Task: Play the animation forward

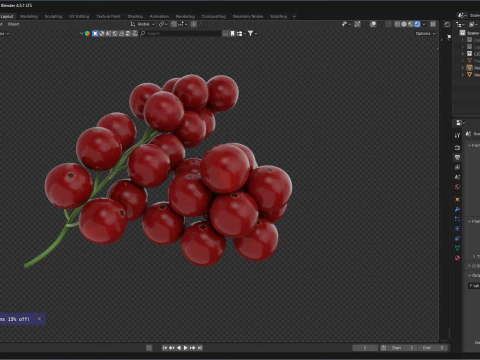Action: coord(186,348)
